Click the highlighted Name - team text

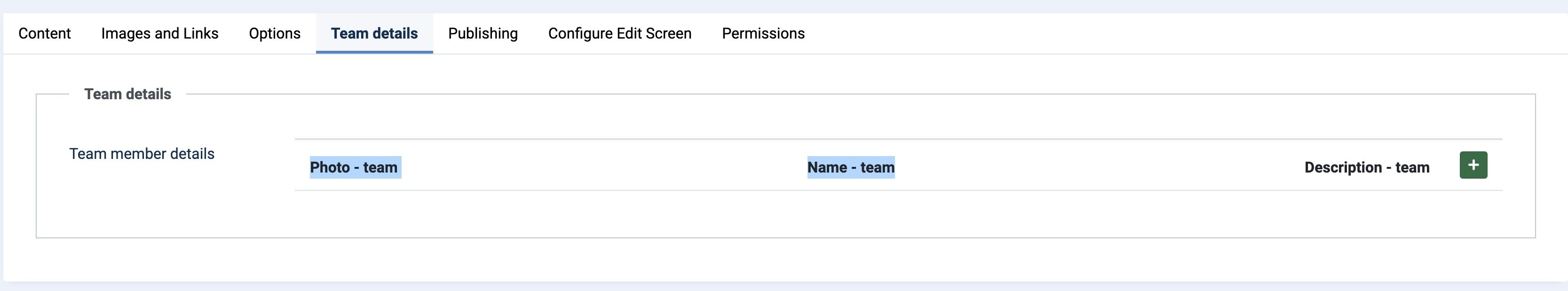(x=851, y=167)
